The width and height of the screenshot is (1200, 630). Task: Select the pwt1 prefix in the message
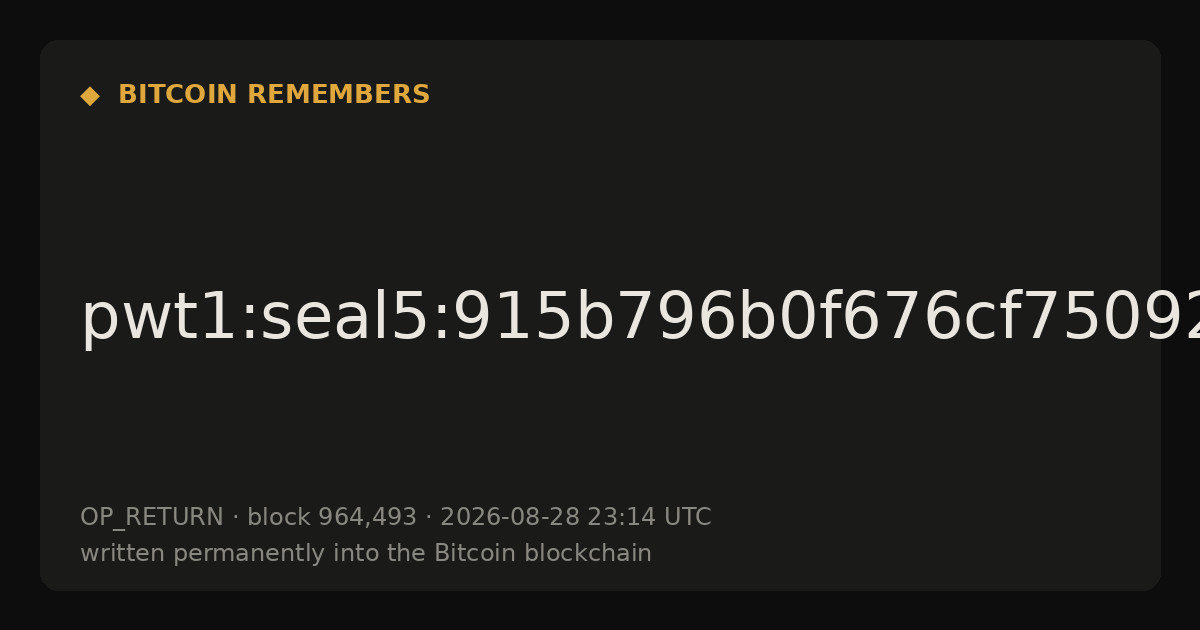point(154,319)
